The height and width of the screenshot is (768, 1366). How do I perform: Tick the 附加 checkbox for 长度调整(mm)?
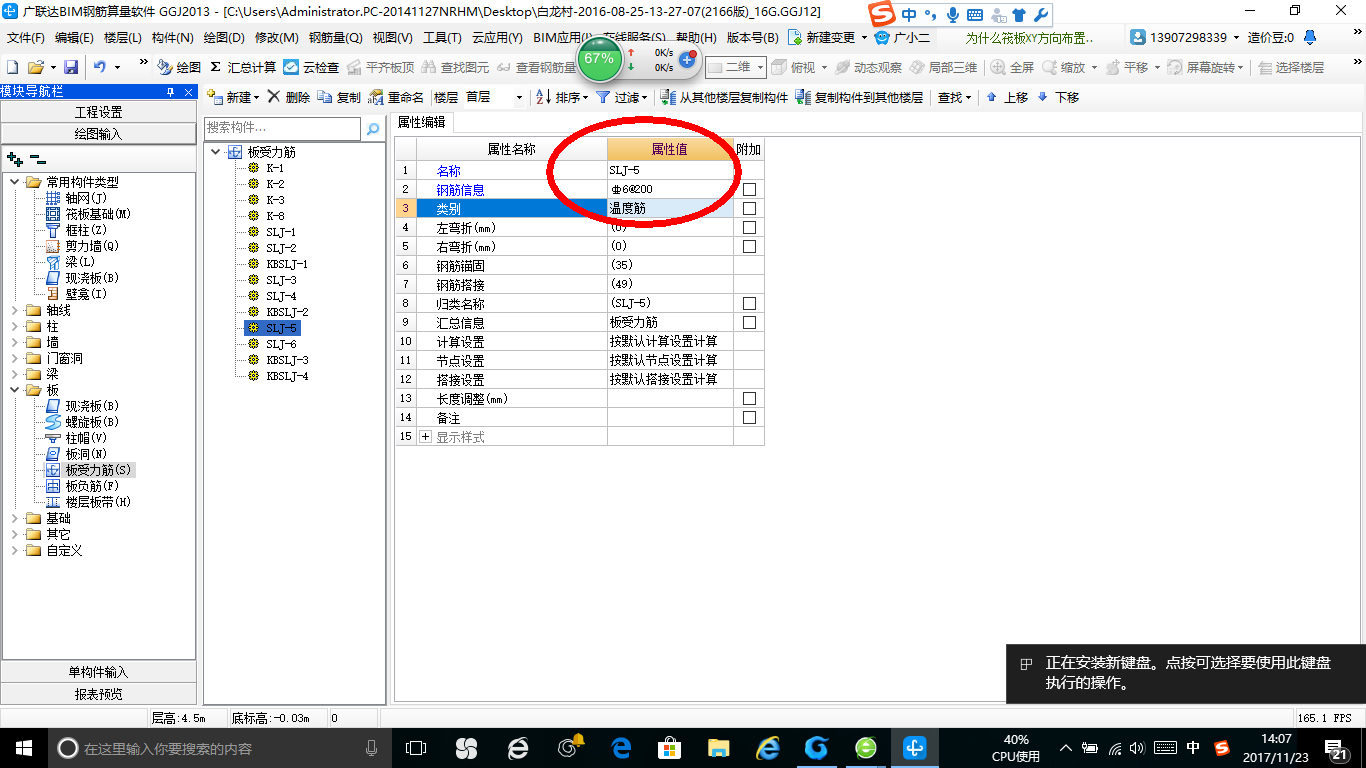749,398
